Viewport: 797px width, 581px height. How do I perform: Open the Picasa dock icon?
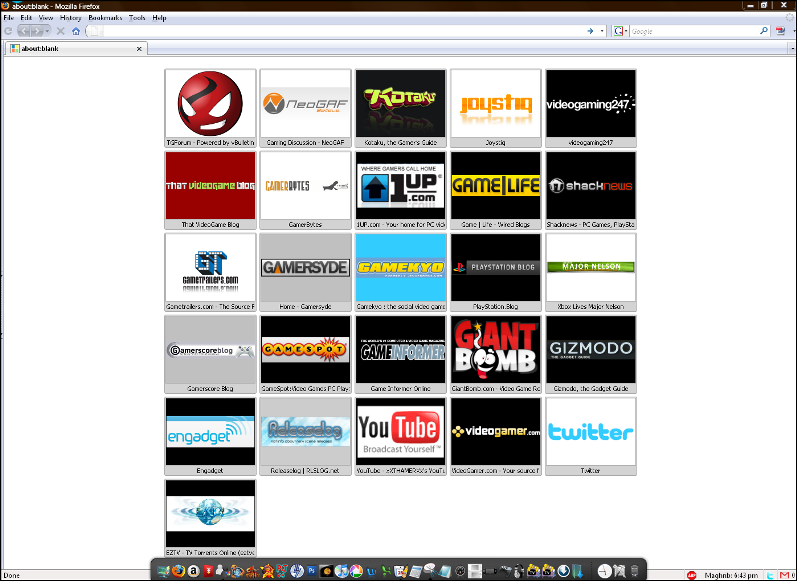(356, 571)
